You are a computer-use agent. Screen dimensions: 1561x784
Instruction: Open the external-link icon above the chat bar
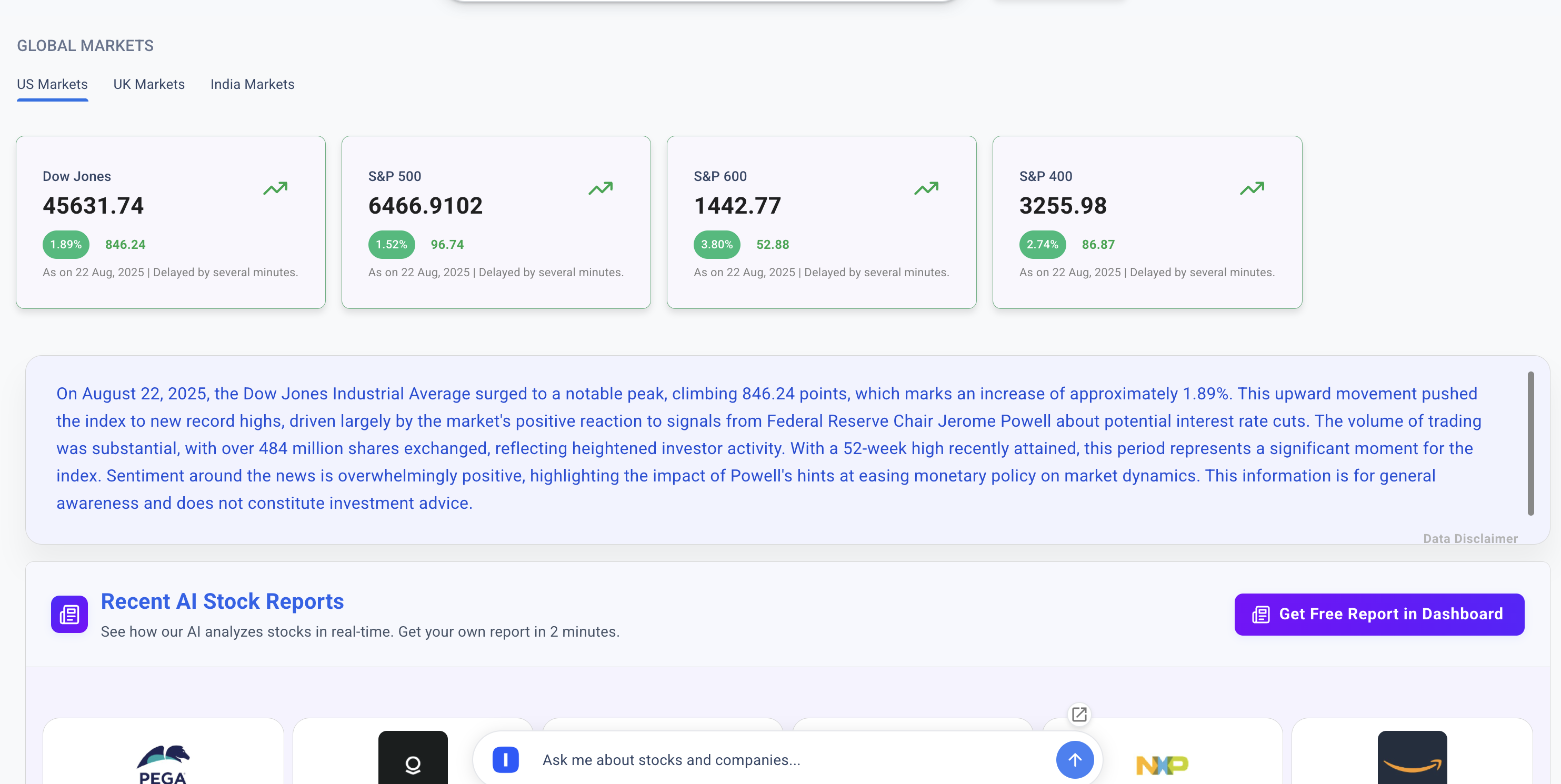(x=1078, y=715)
